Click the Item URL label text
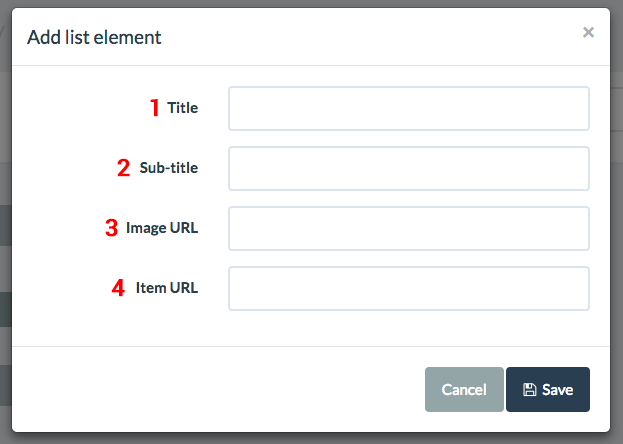Image resolution: width=623 pixels, height=444 pixels. [x=167, y=288]
